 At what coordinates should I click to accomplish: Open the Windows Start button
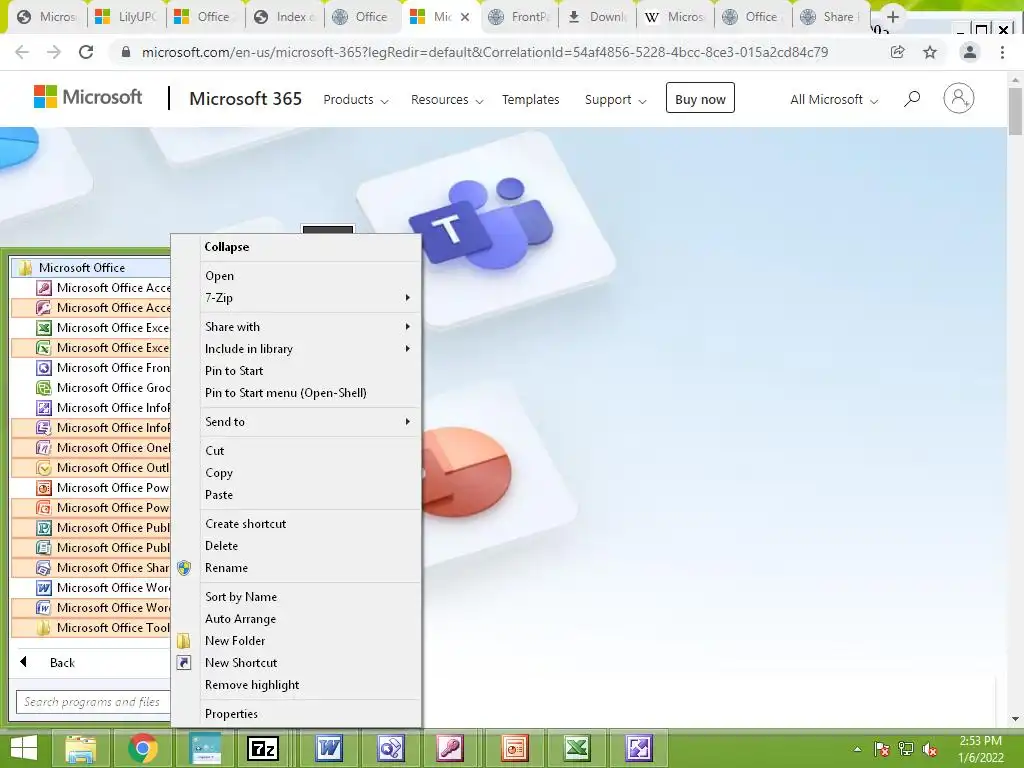pos(25,748)
